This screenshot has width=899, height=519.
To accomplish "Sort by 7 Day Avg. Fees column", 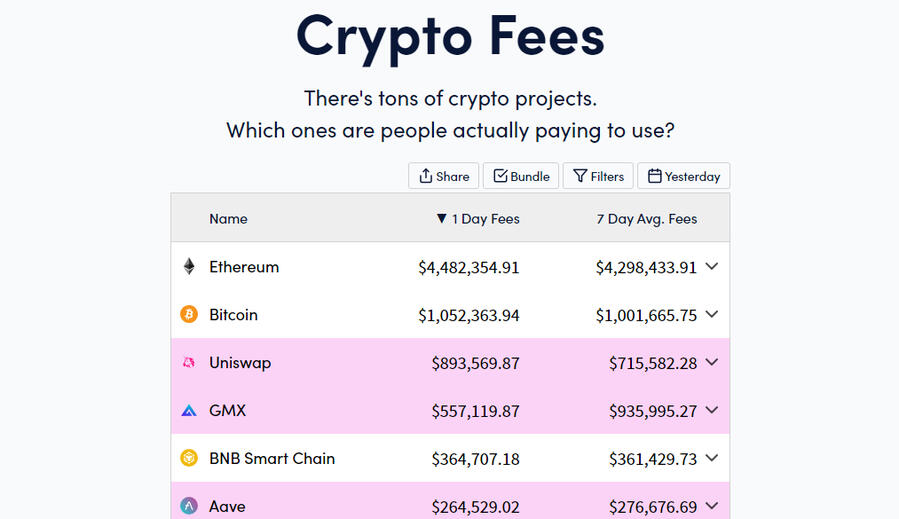I will (646, 219).
